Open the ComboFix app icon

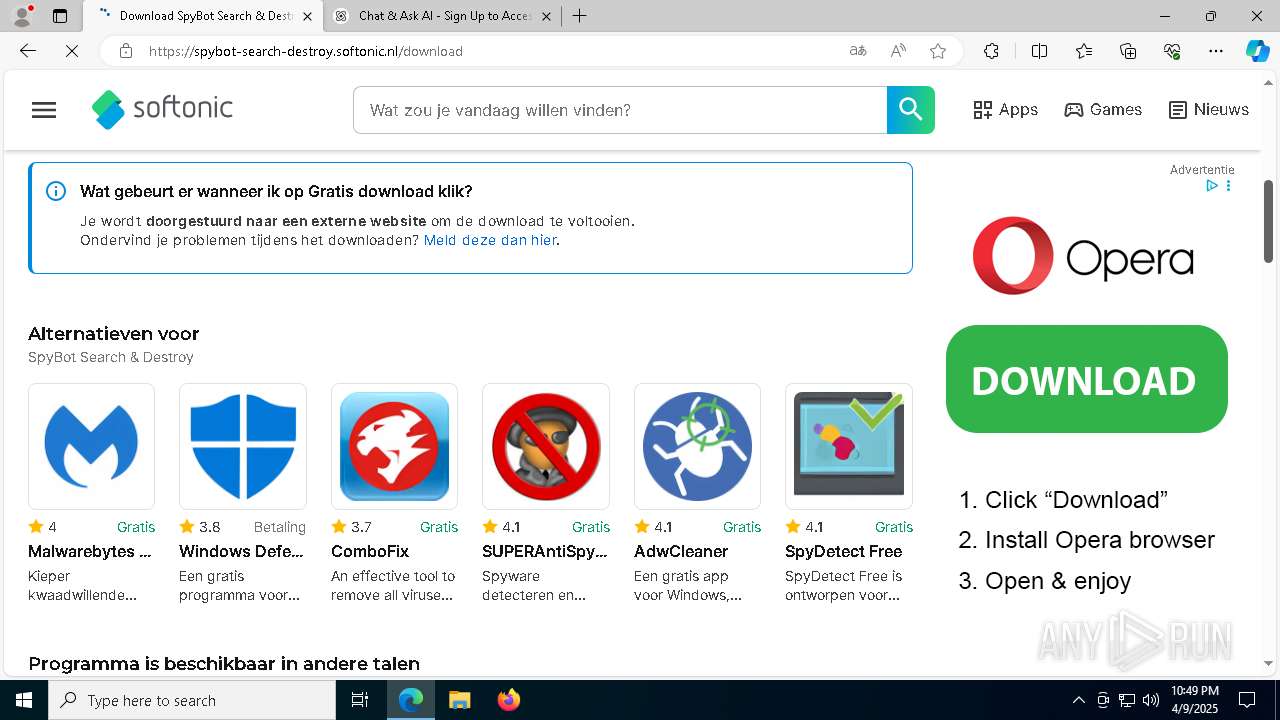(x=394, y=446)
